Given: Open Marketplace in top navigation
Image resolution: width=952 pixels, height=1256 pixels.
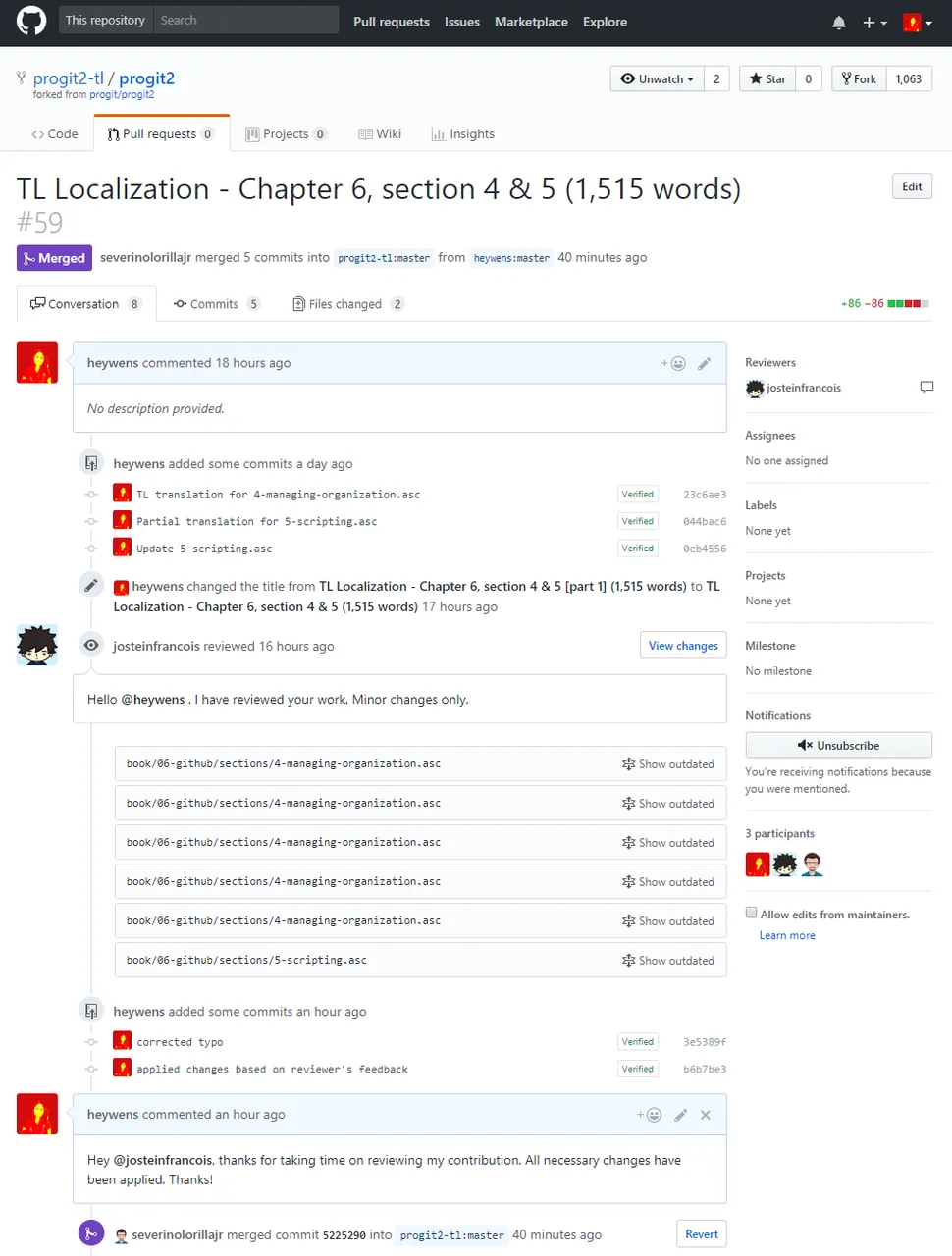Looking at the screenshot, I should tap(531, 22).
